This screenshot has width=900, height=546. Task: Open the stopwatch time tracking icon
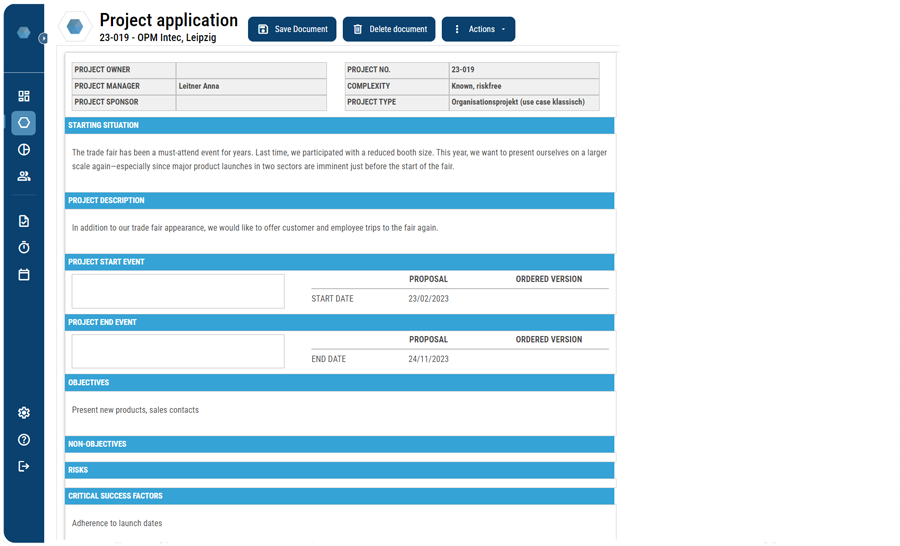pos(24,247)
